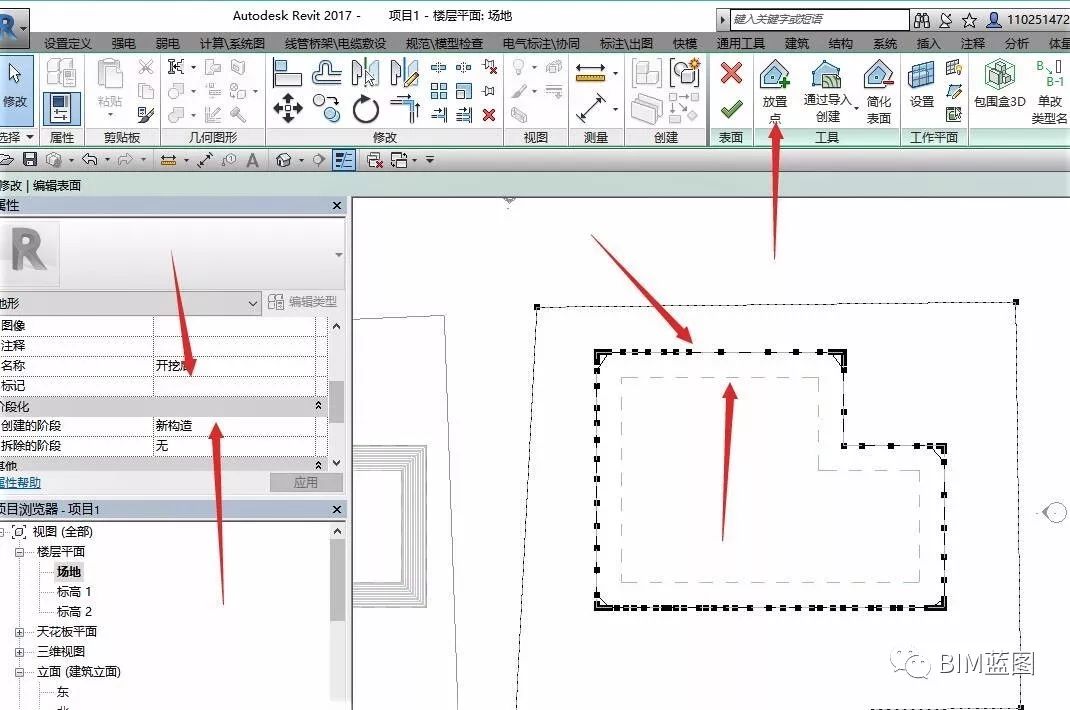Viewport: 1070px width, 710px height.
Task: Click the Save icon in the quick access toolbar
Action: point(30,160)
